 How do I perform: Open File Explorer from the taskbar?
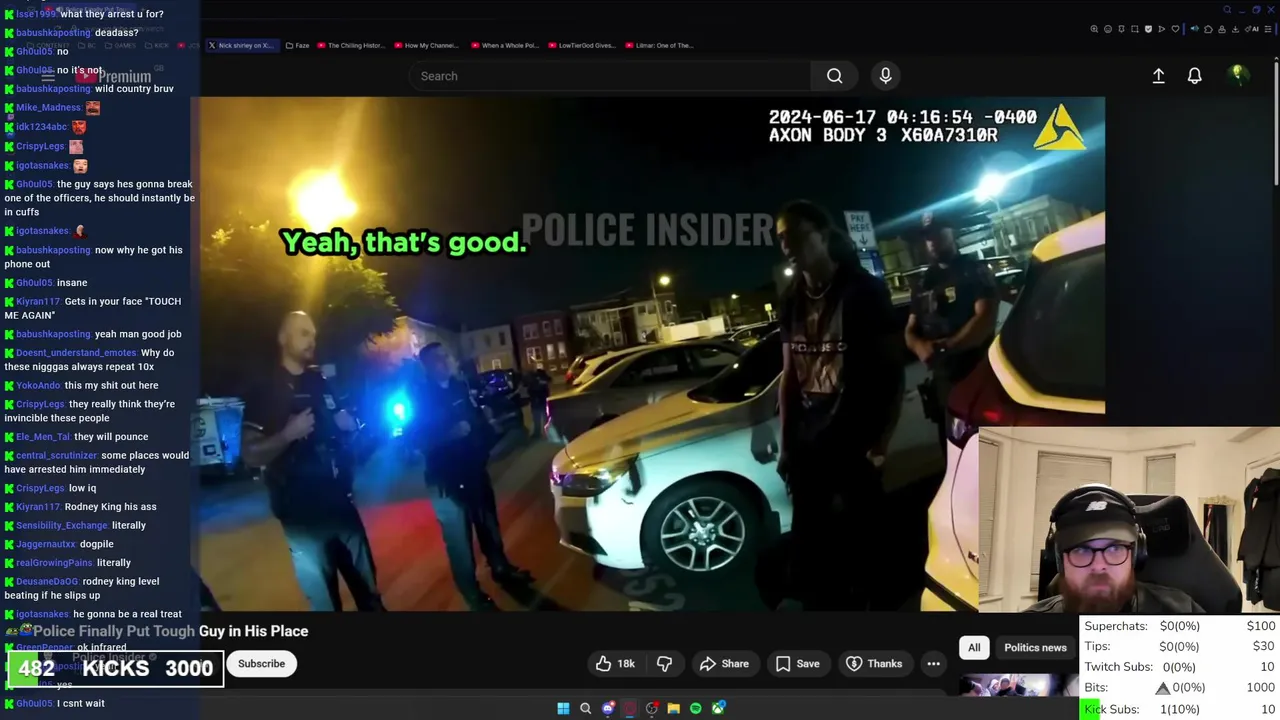click(x=673, y=708)
